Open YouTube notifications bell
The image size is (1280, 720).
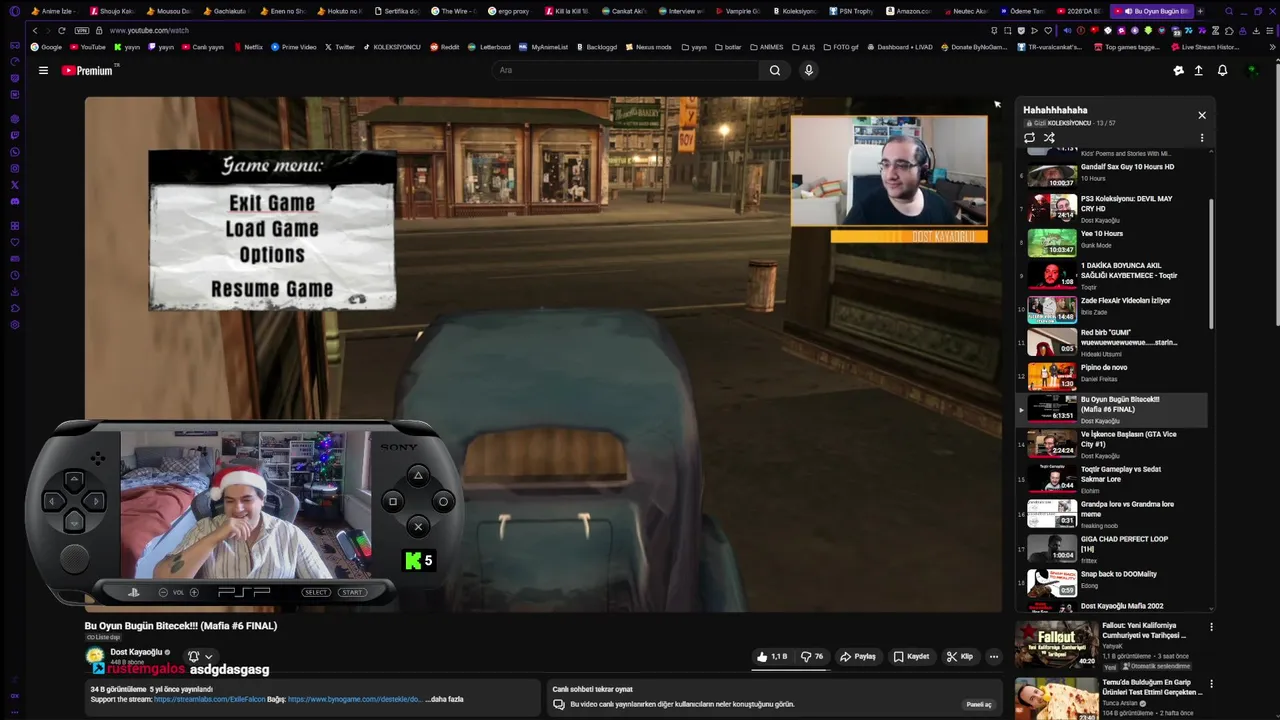pyautogui.click(x=1222, y=70)
